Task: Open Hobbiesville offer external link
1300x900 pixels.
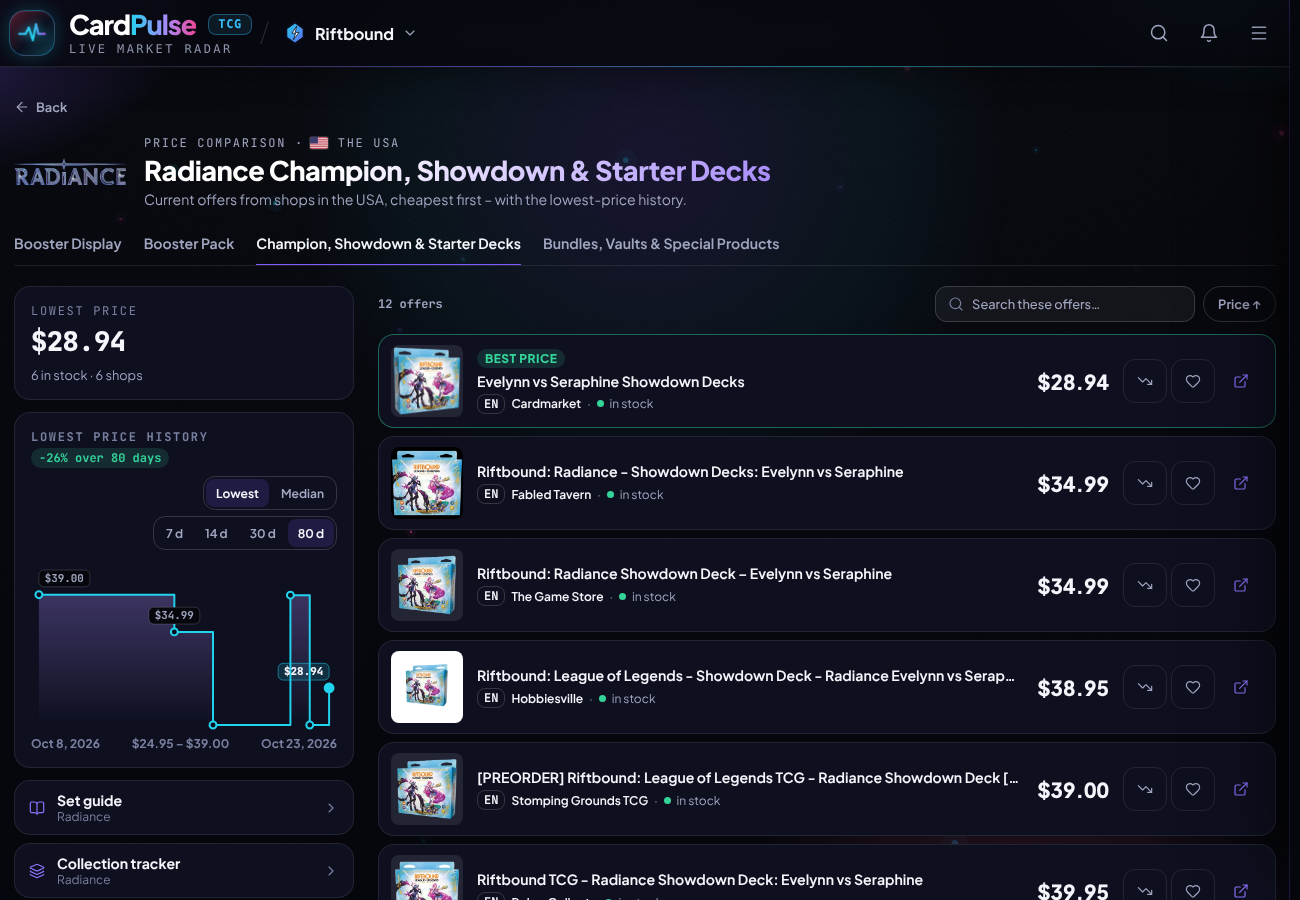Action: (x=1241, y=687)
